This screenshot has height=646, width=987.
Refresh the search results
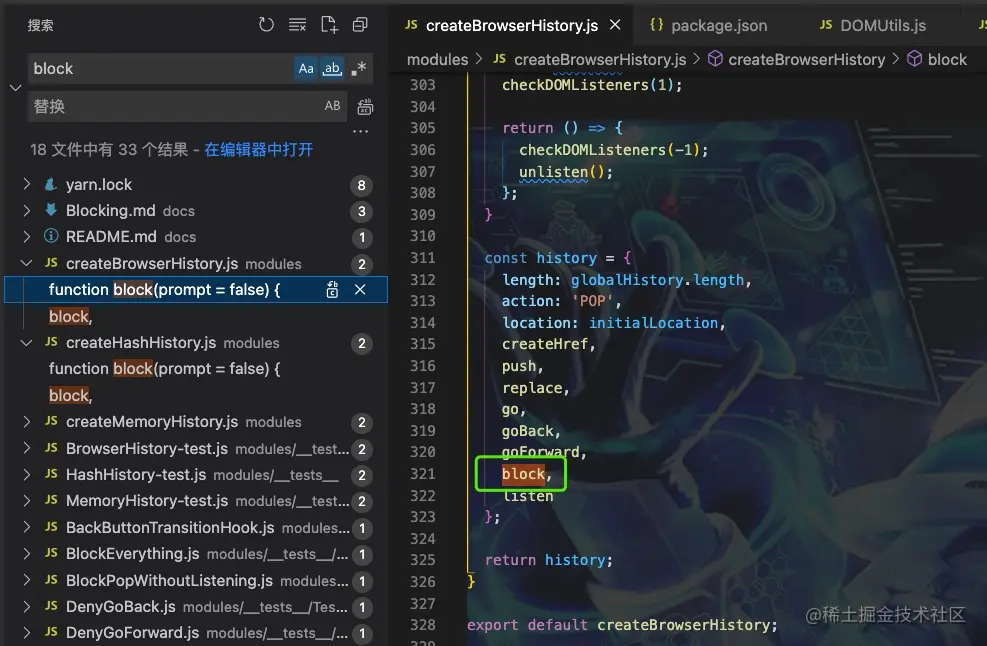point(266,25)
